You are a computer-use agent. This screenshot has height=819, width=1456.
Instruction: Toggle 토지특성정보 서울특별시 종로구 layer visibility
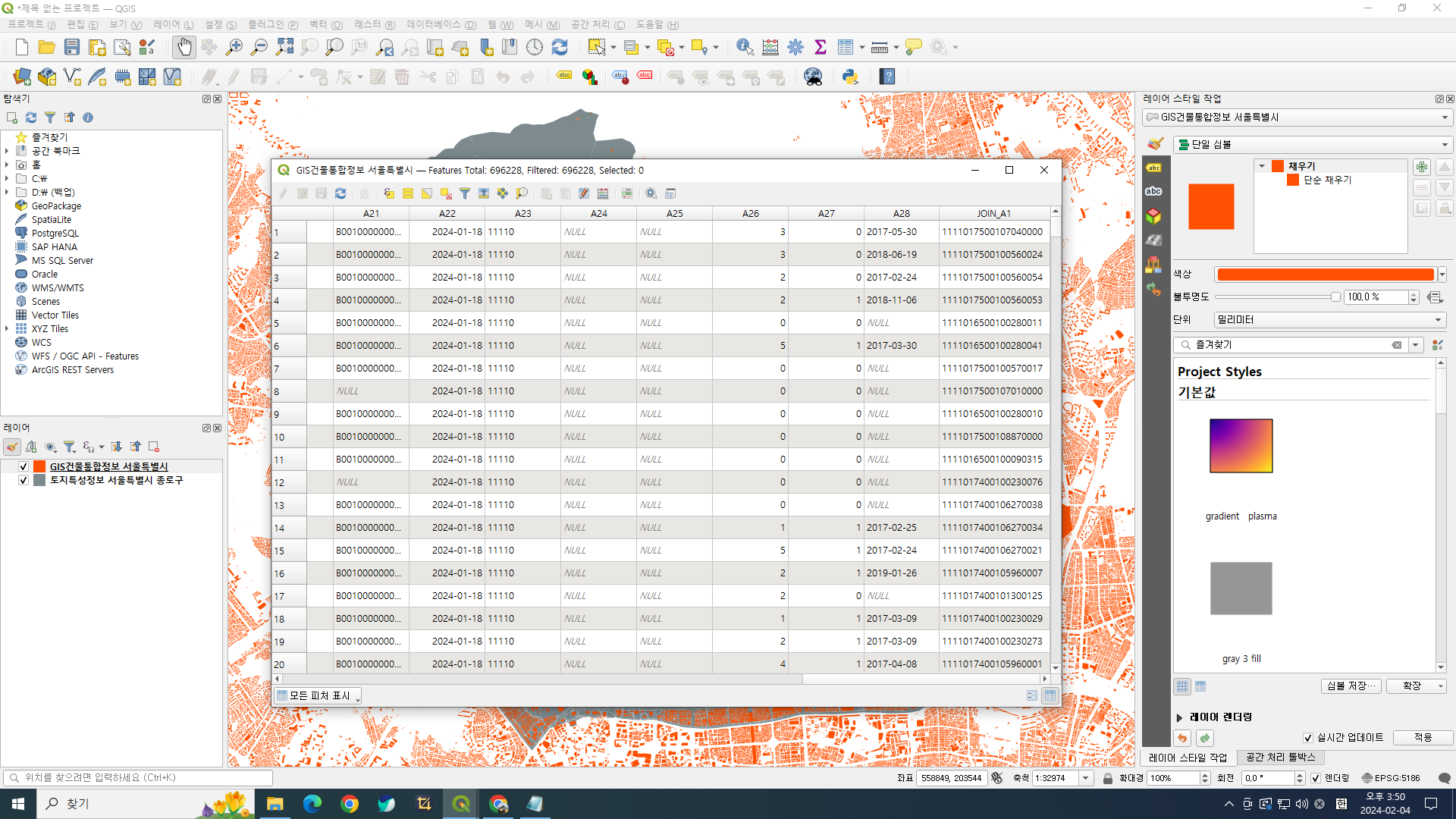tap(24, 480)
